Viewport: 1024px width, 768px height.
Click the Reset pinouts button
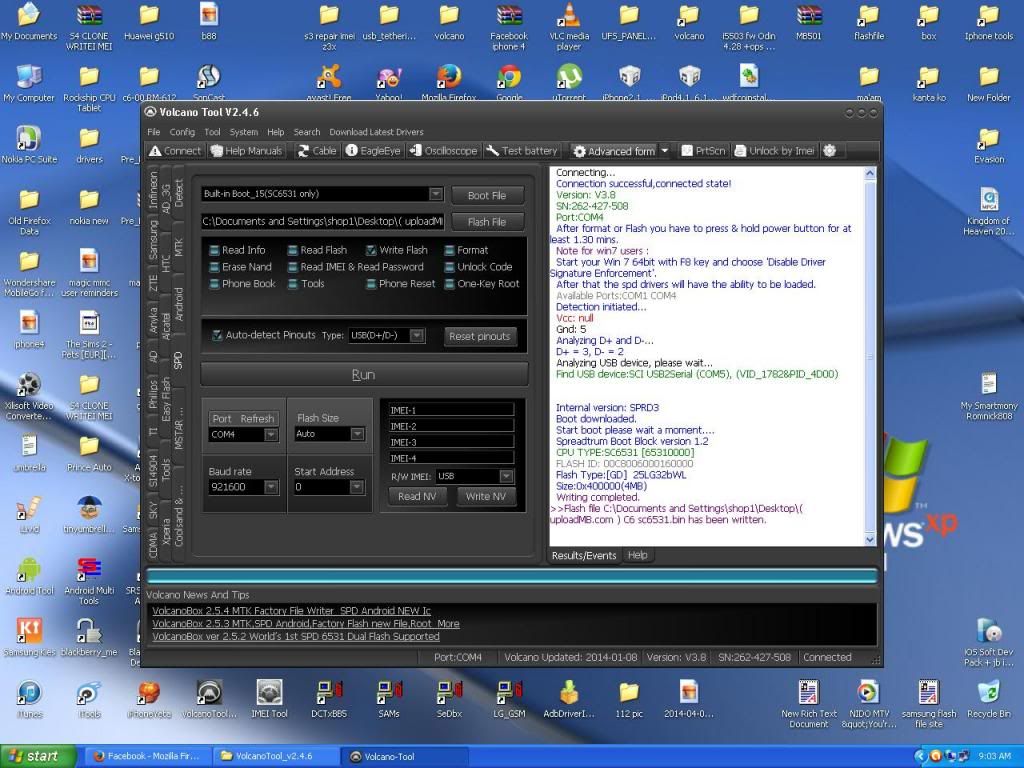point(480,336)
